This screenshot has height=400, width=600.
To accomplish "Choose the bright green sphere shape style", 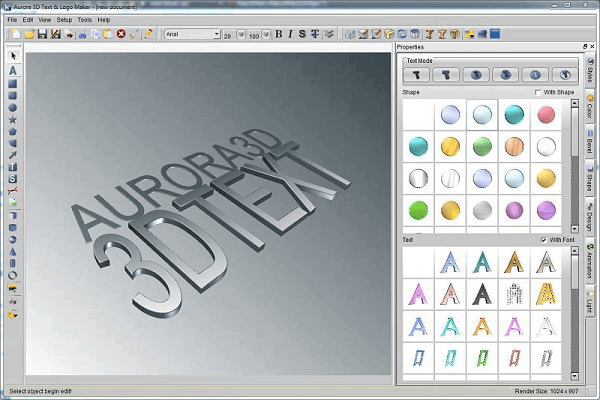I will 418,210.
